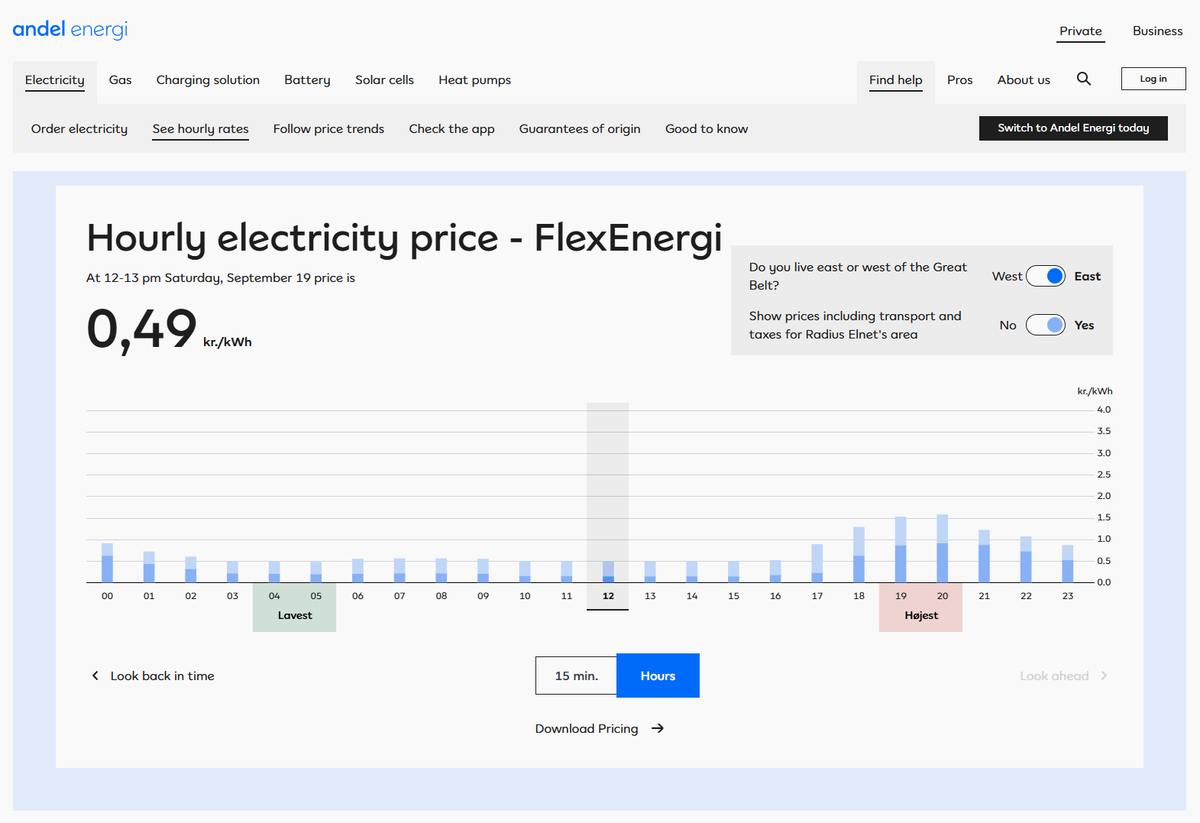
Task: Click Switch to Andel Energi today
Action: (1073, 128)
